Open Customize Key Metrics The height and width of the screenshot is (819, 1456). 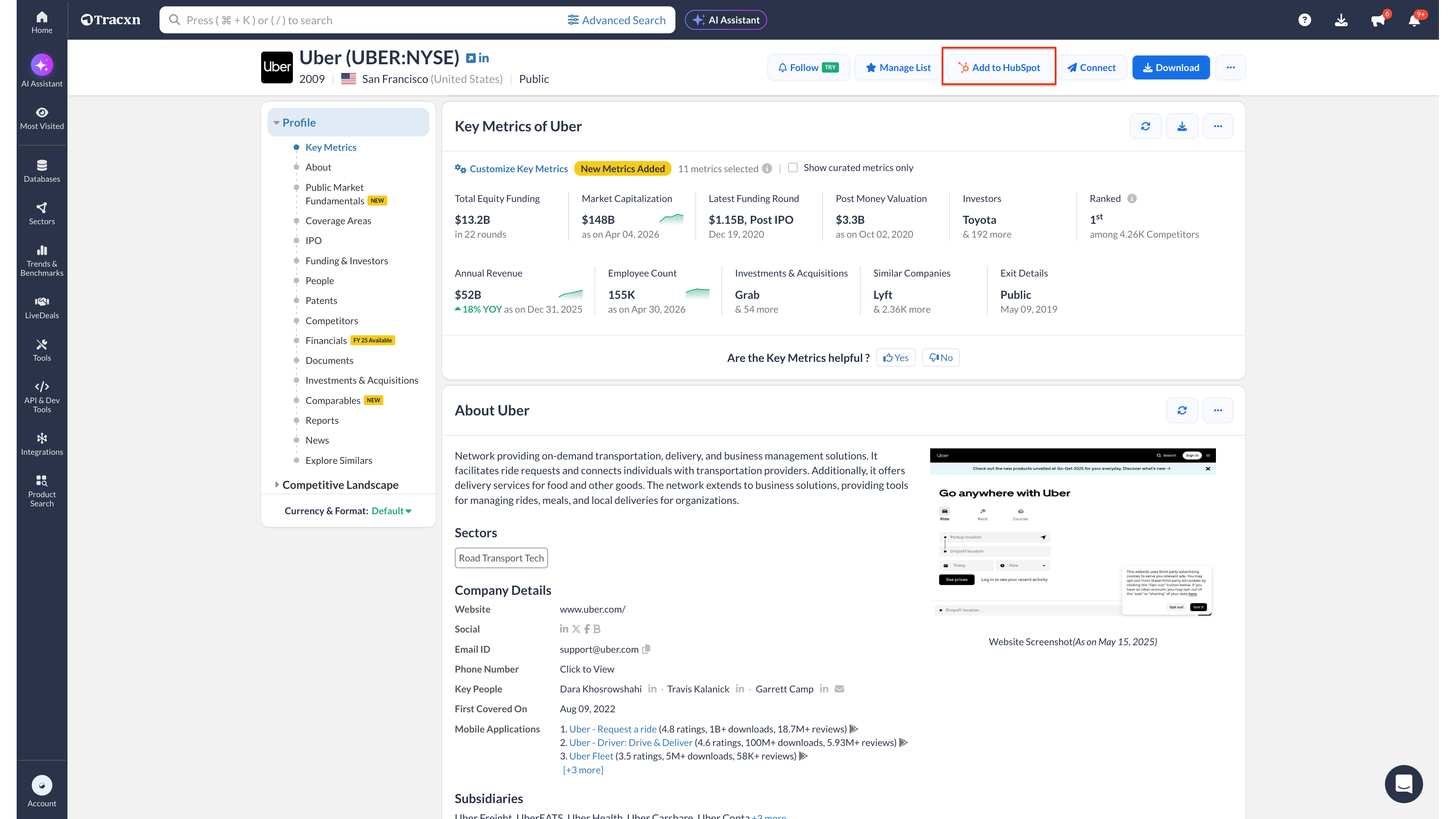click(x=512, y=168)
